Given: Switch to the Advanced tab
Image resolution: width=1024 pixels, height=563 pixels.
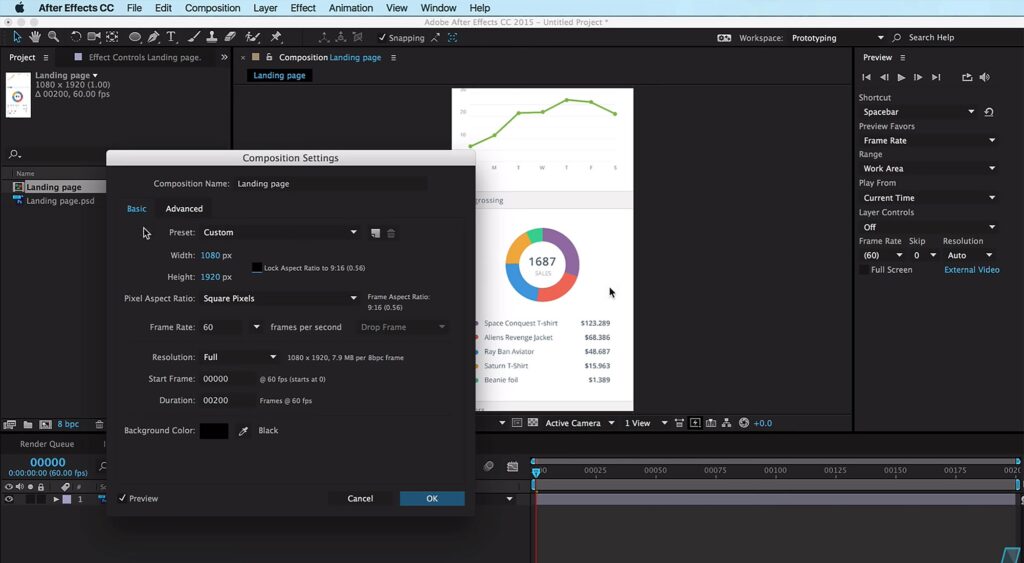Looking at the screenshot, I should (x=184, y=209).
